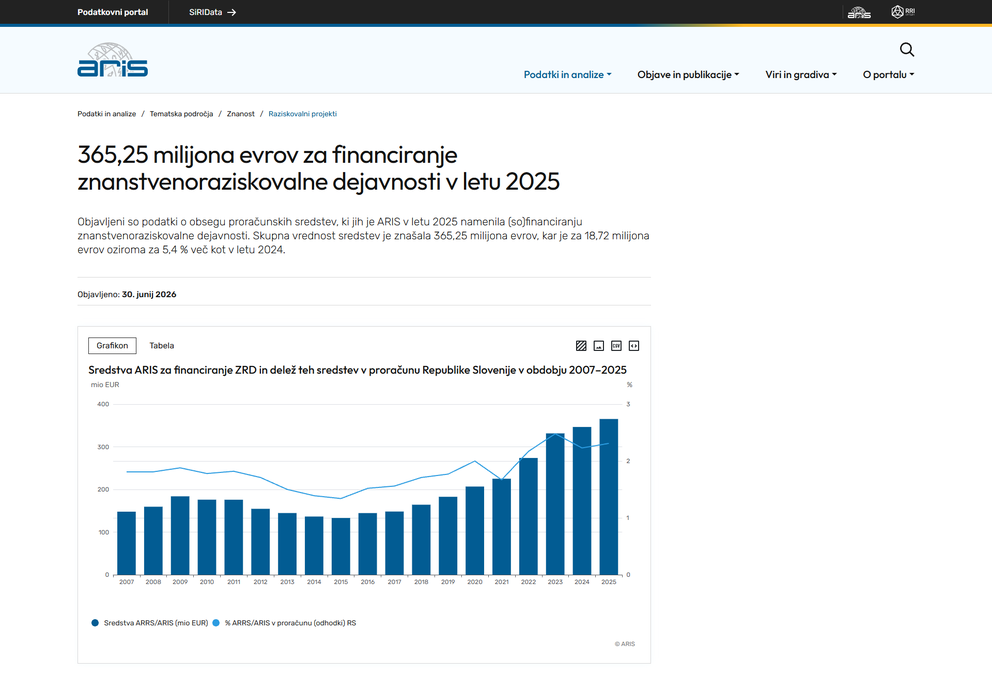Open the search magnifier icon
This screenshot has height=675, width=992.
[907, 49]
